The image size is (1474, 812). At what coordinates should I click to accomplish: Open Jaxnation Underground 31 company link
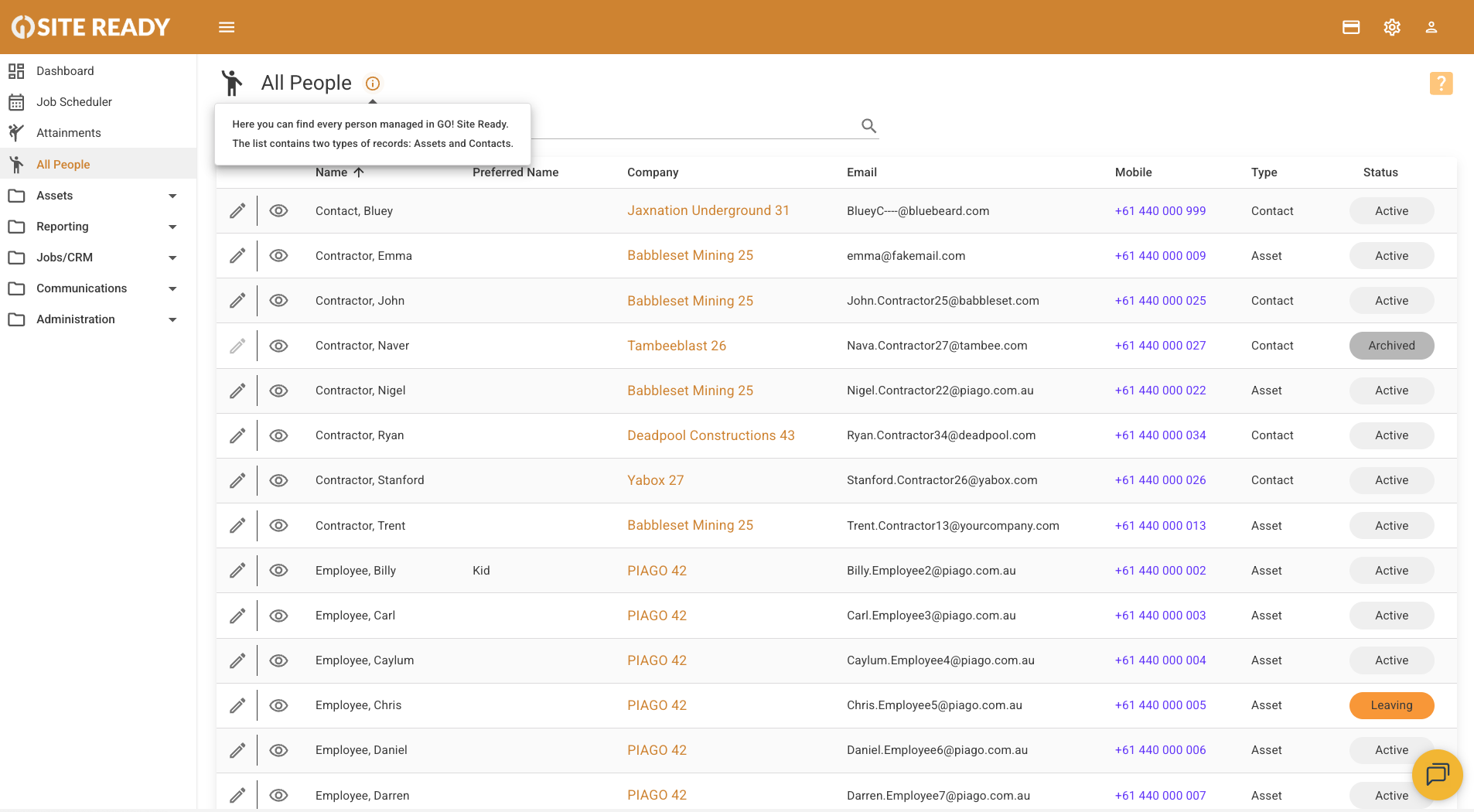(x=708, y=210)
